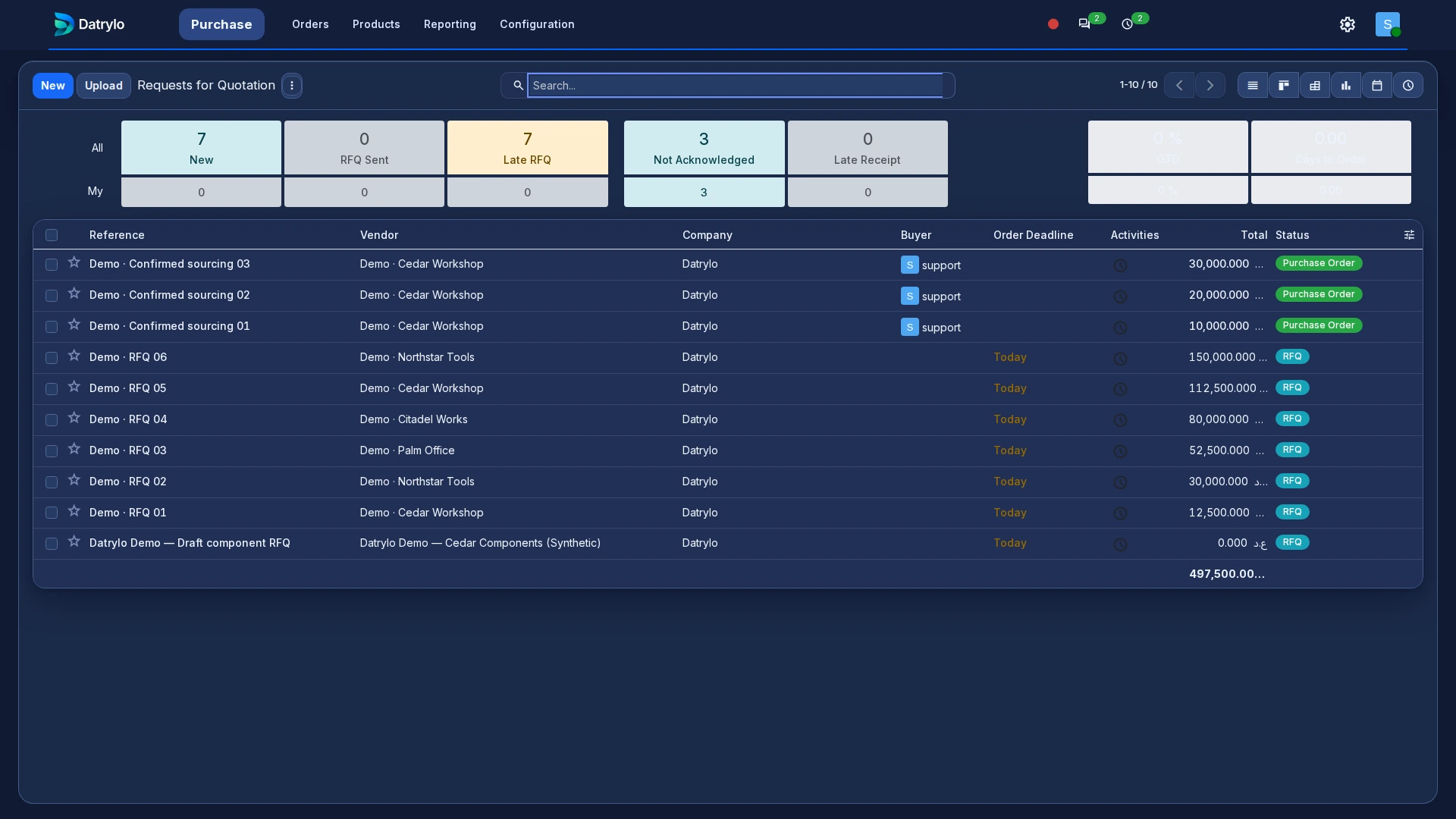The image size is (1456, 819).
Task: Go to the next page of records
Action: click(x=1210, y=86)
